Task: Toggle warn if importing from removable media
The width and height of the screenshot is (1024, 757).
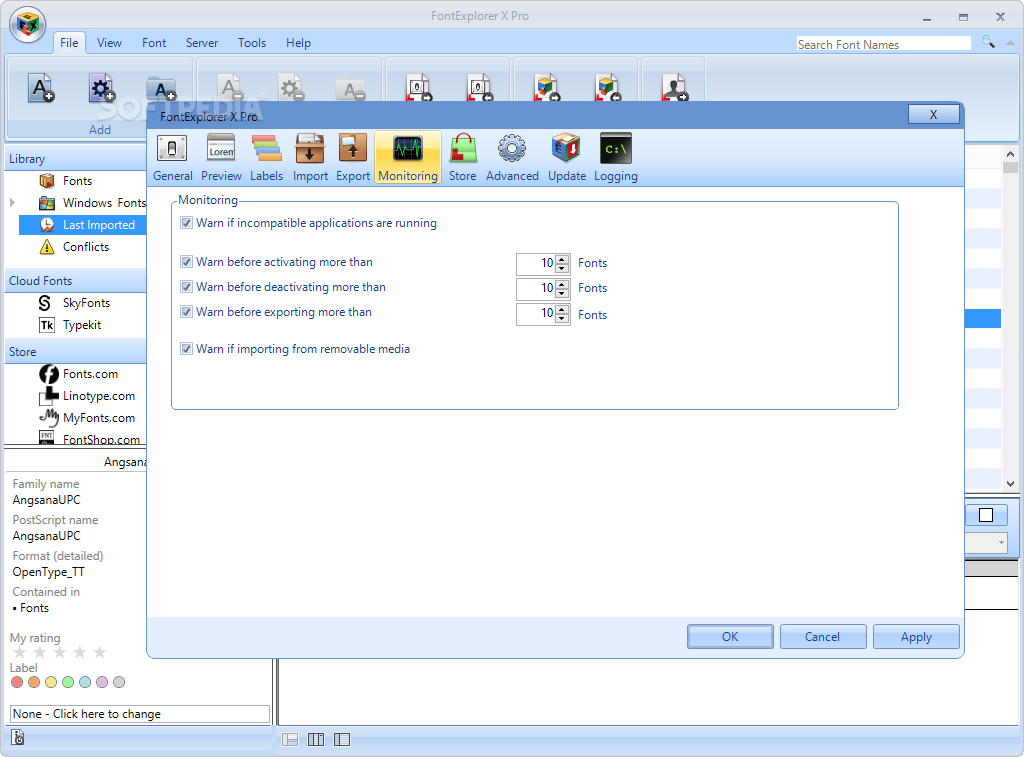Action: [187, 349]
